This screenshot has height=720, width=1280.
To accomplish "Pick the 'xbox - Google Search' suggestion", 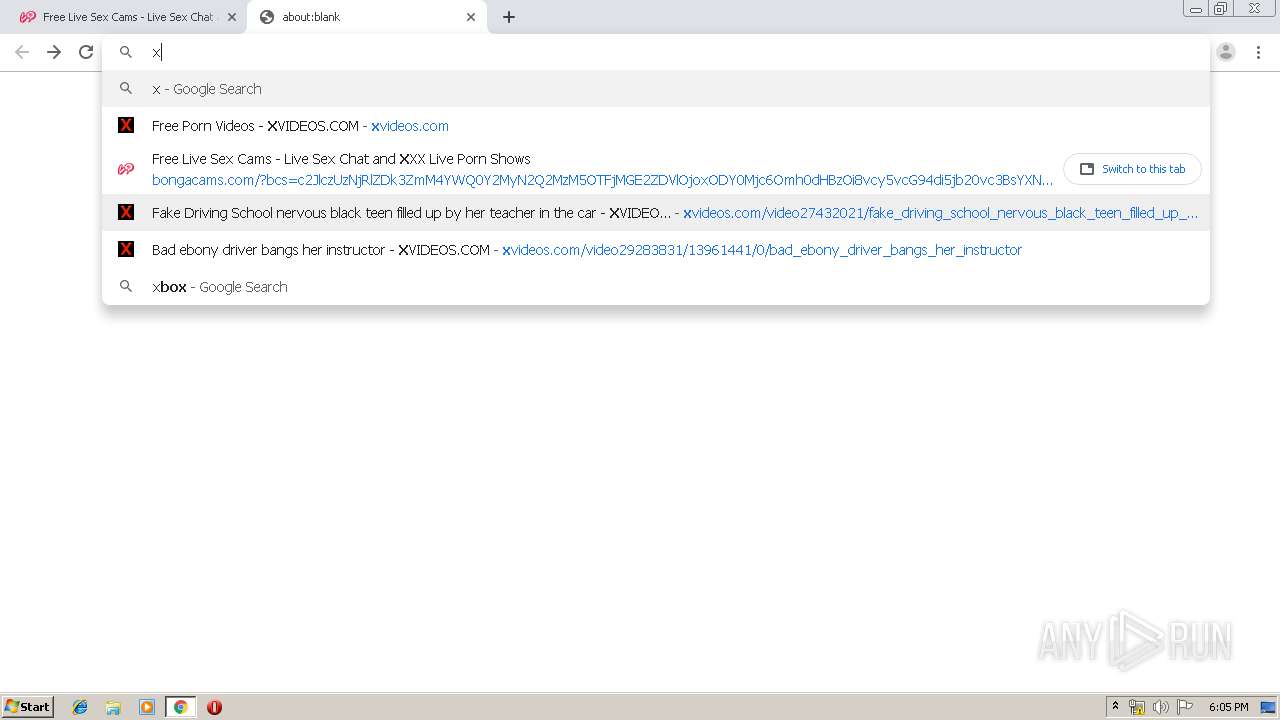I will pos(656,287).
